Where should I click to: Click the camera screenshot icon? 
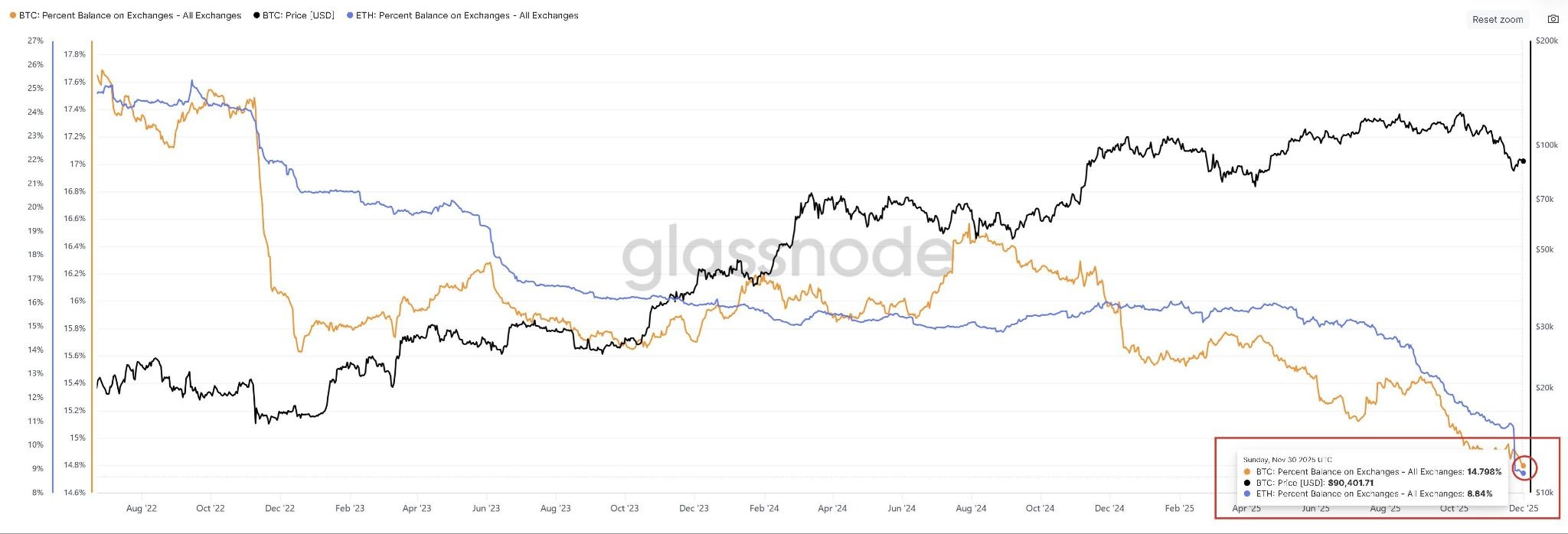[x=1553, y=19]
